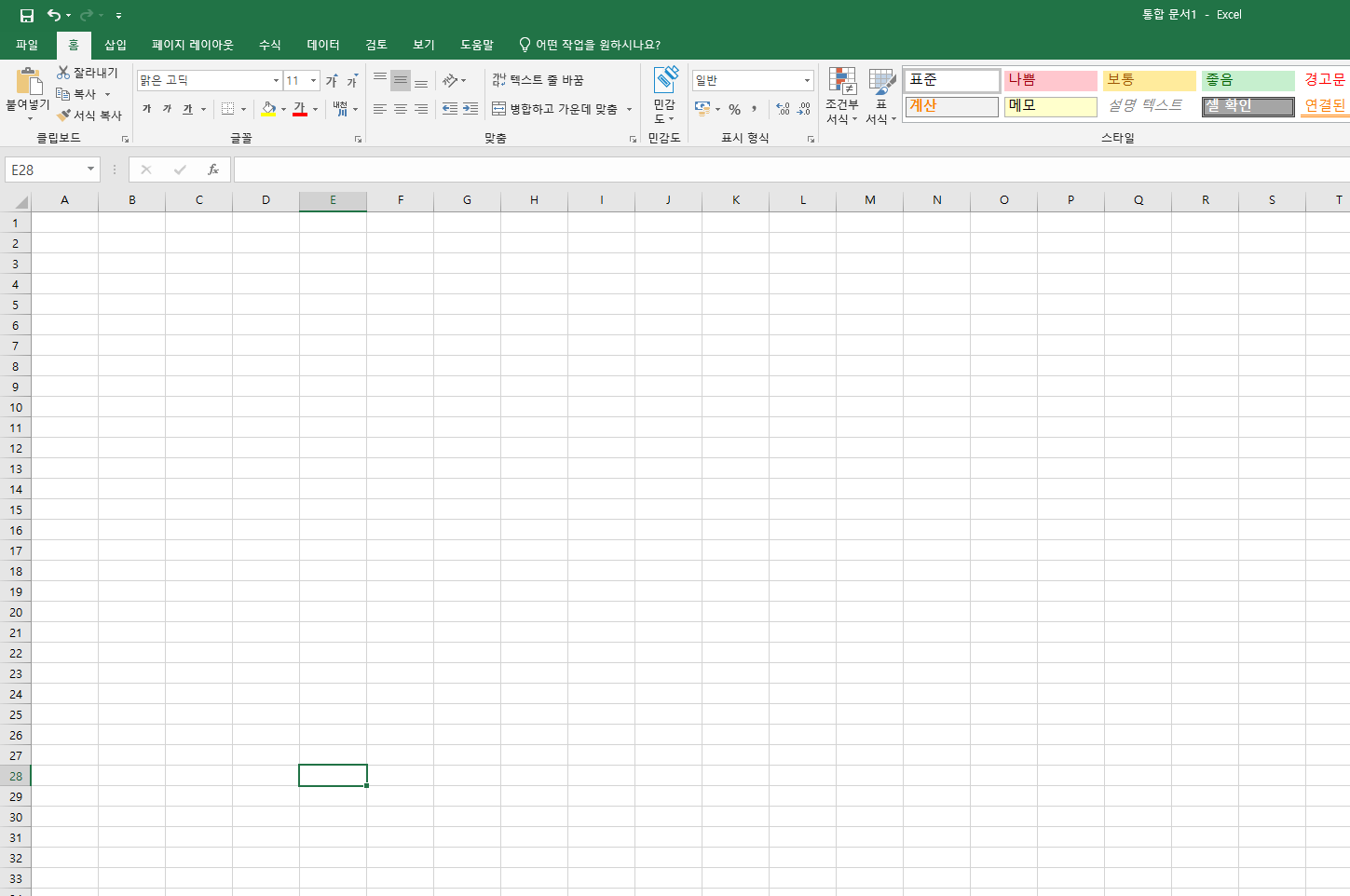Decrease font size with the small 가 icon

(x=352, y=81)
